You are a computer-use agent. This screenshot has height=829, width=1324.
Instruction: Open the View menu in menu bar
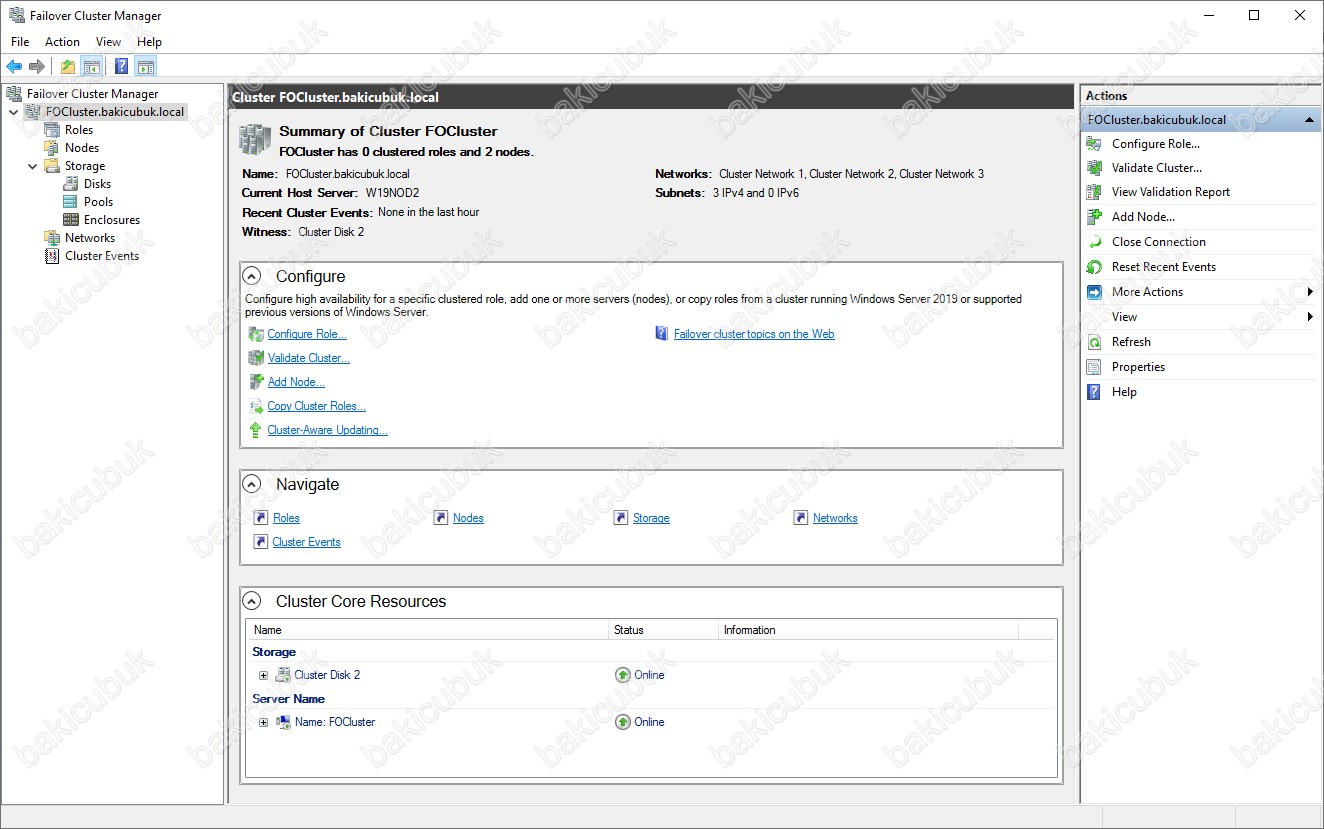click(x=108, y=42)
